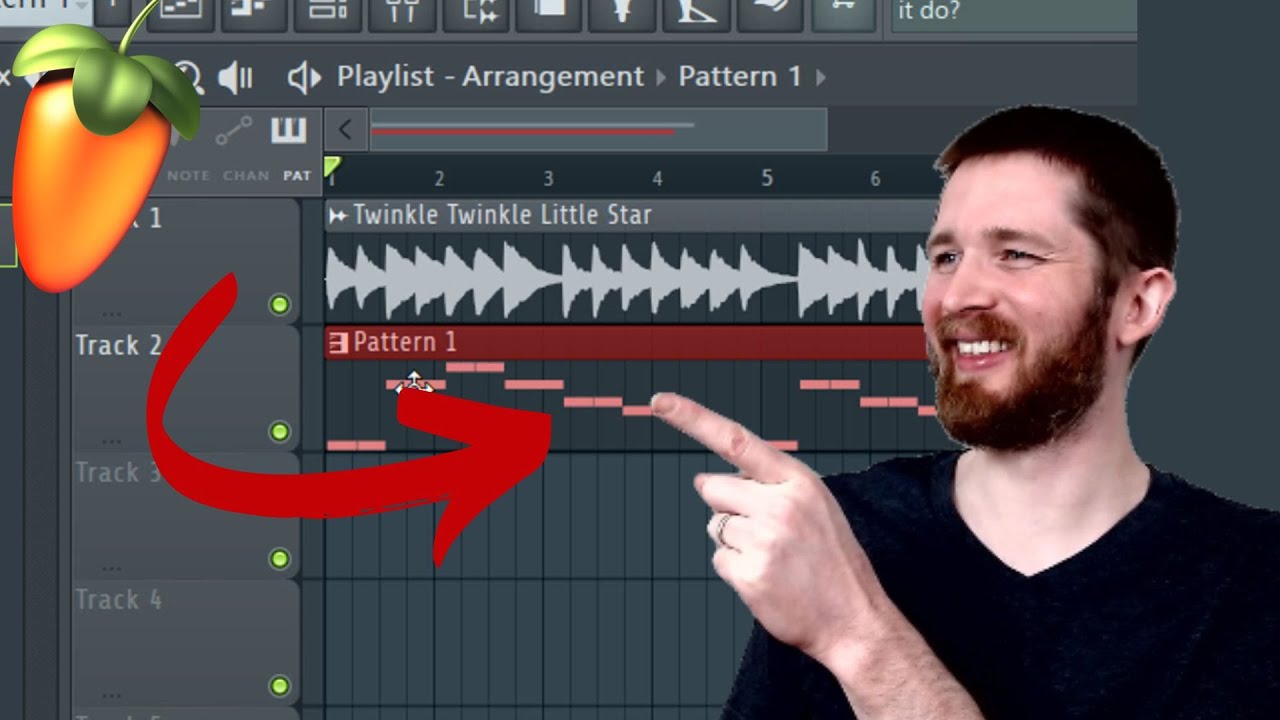Click the Twinkle Twinkle clip menu icon

[338, 215]
